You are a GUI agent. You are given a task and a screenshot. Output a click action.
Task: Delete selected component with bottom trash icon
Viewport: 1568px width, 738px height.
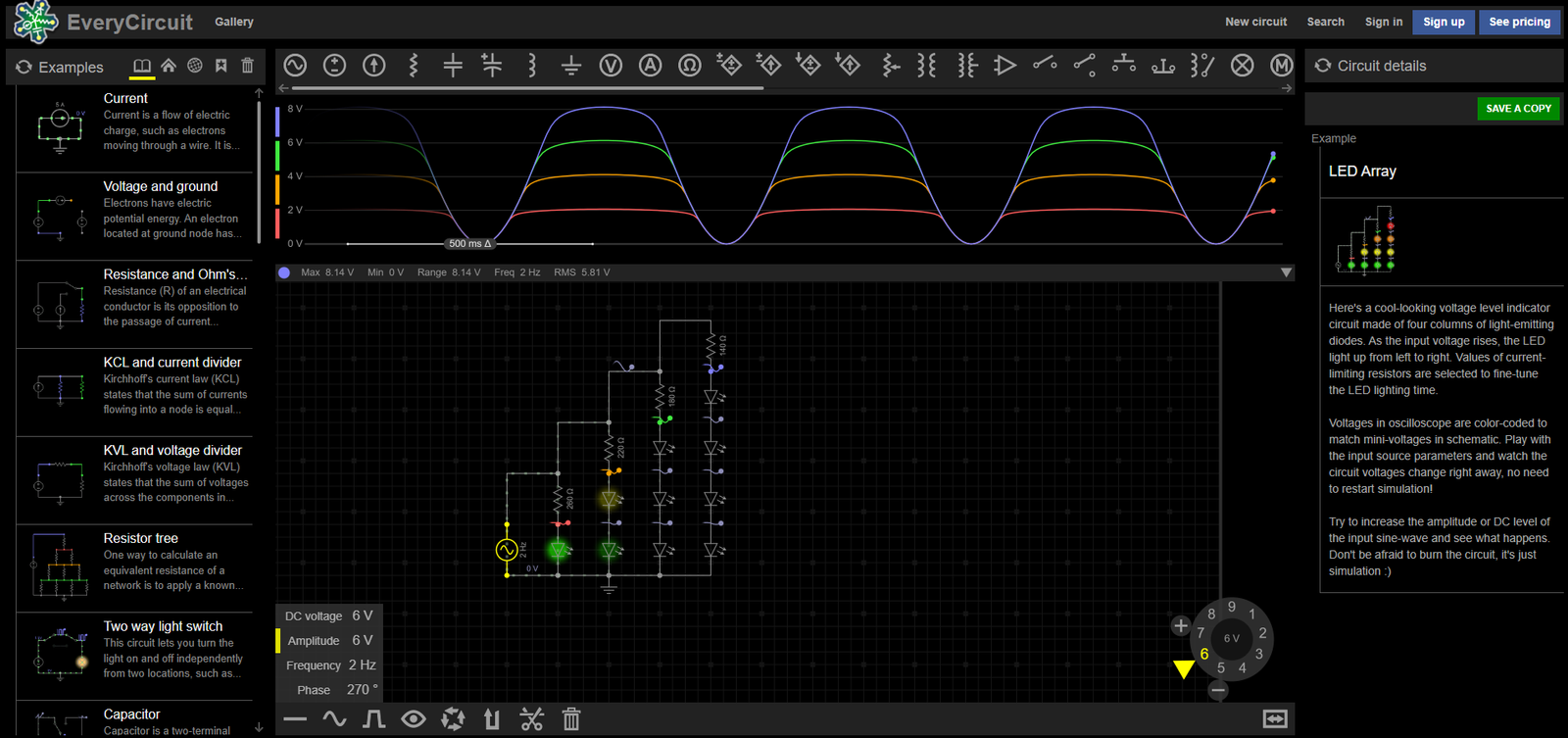click(571, 719)
